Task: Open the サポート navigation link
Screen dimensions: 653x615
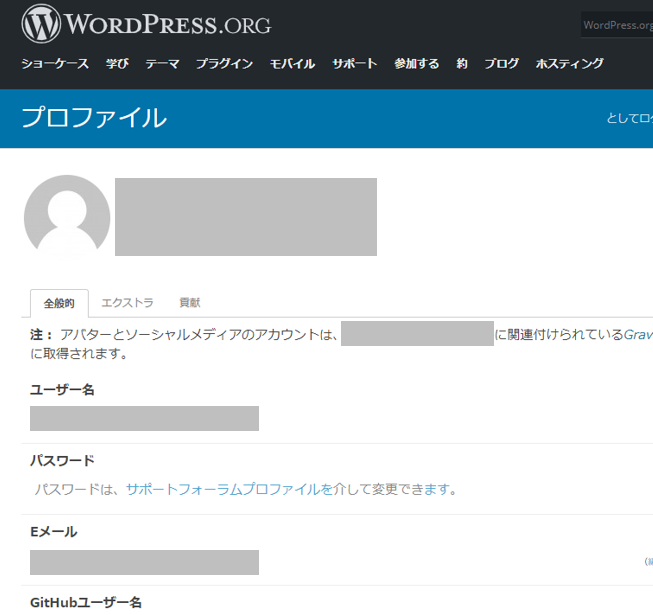Action: [355, 64]
